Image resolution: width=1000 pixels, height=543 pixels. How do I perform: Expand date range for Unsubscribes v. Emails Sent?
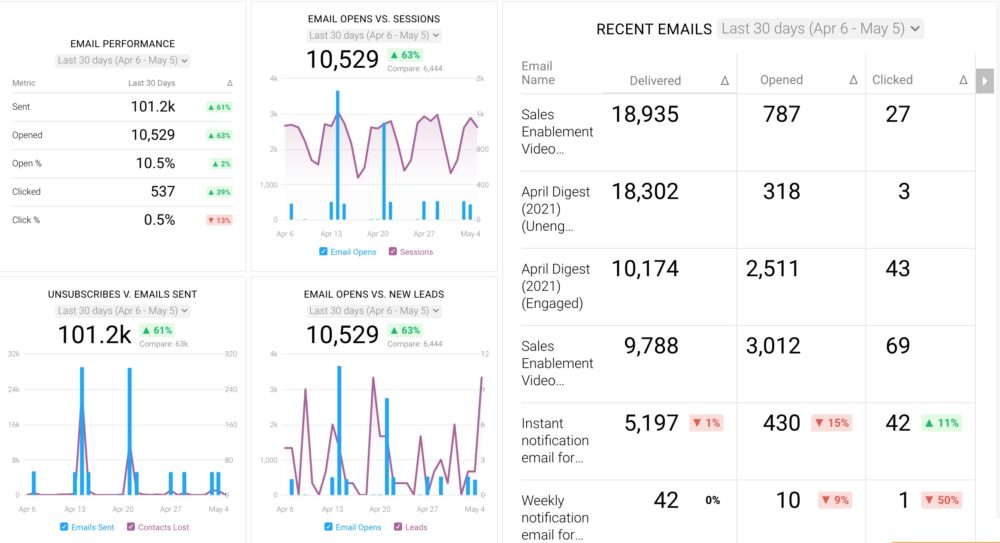click(x=123, y=311)
